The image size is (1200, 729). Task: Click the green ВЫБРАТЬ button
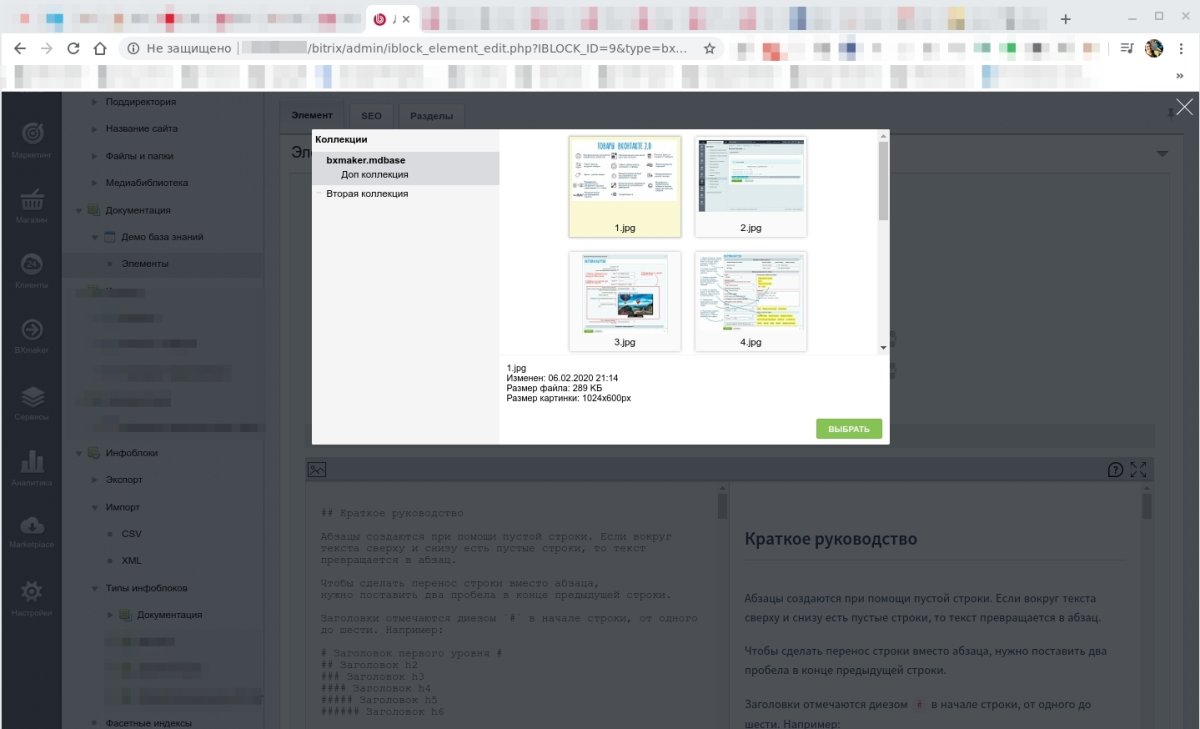click(x=848, y=428)
